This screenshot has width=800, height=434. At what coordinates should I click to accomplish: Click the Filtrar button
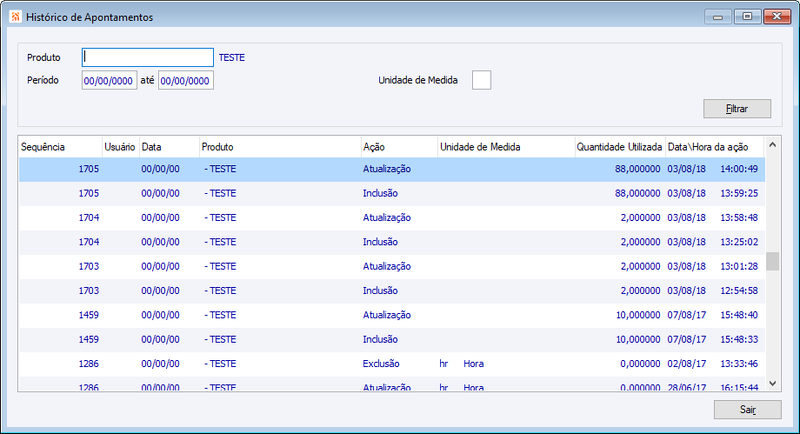click(x=737, y=109)
